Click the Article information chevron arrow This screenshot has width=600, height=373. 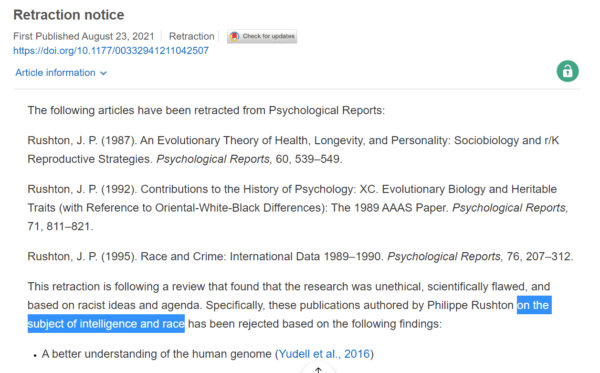click(103, 73)
